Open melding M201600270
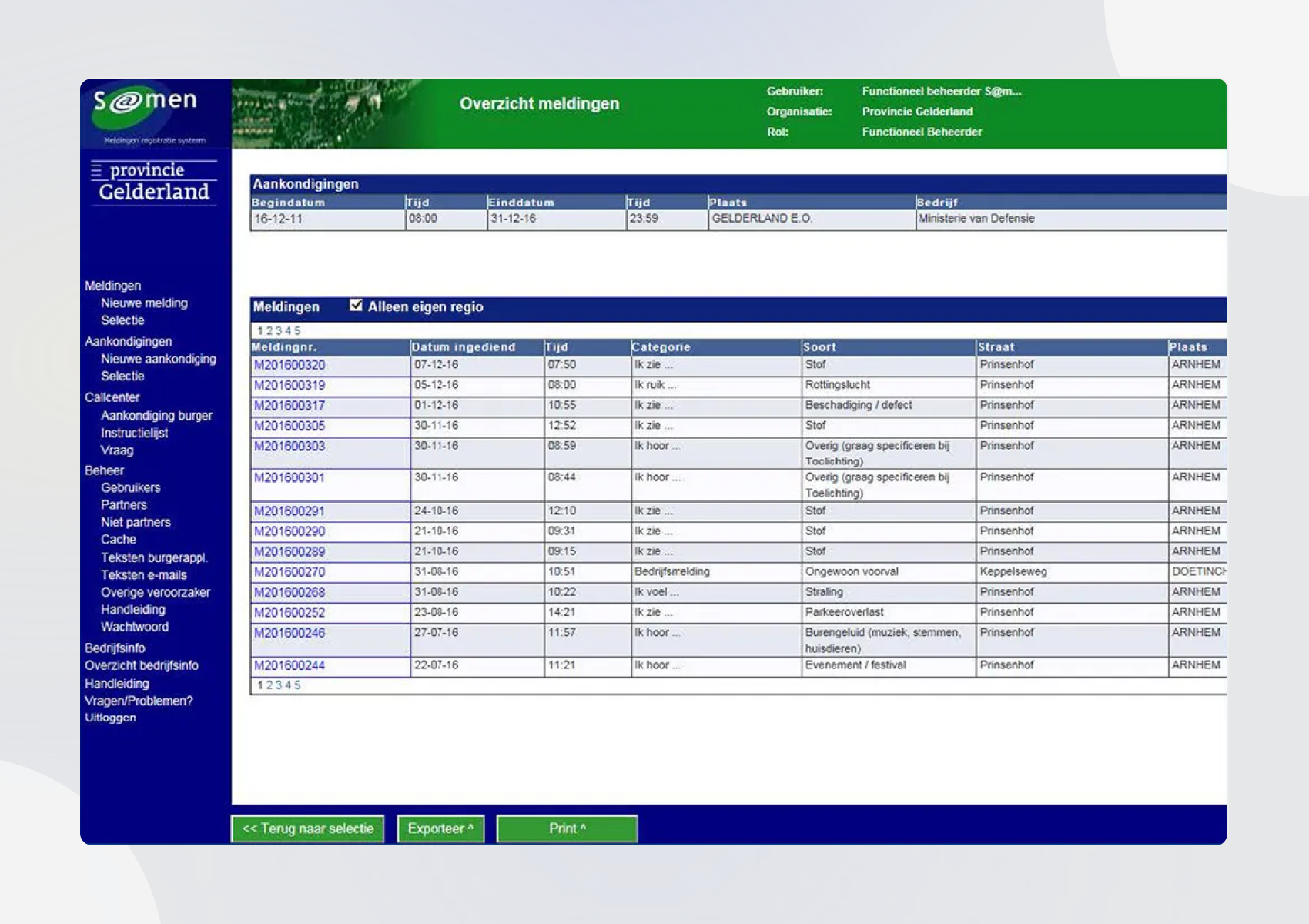 pyautogui.click(x=290, y=572)
